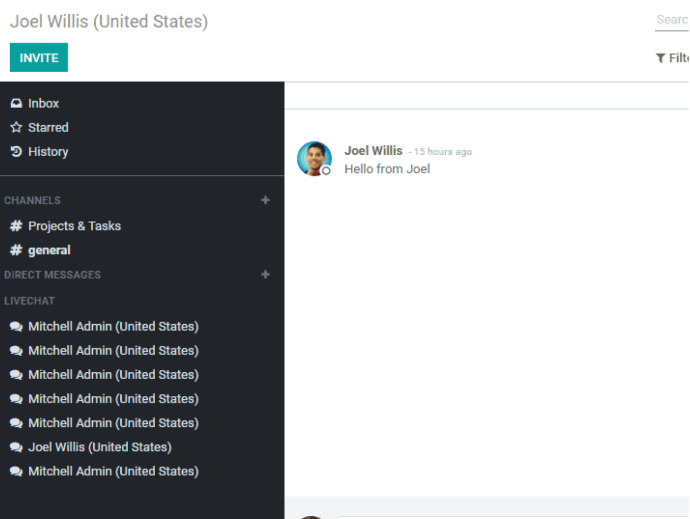This screenshot has width=690, height=519.
Task: Add a new channel with plus icon
Action: pos(265,200)
